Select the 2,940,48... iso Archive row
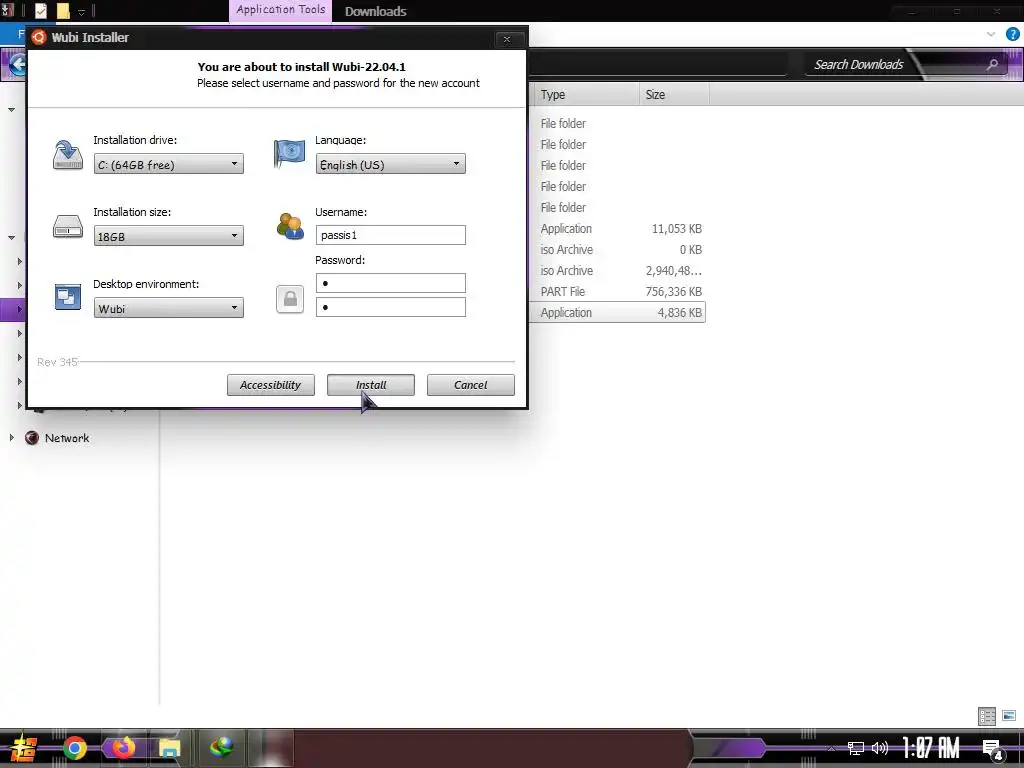The image size is (1024, 768). pyautogui.click(x=619, y=270)
